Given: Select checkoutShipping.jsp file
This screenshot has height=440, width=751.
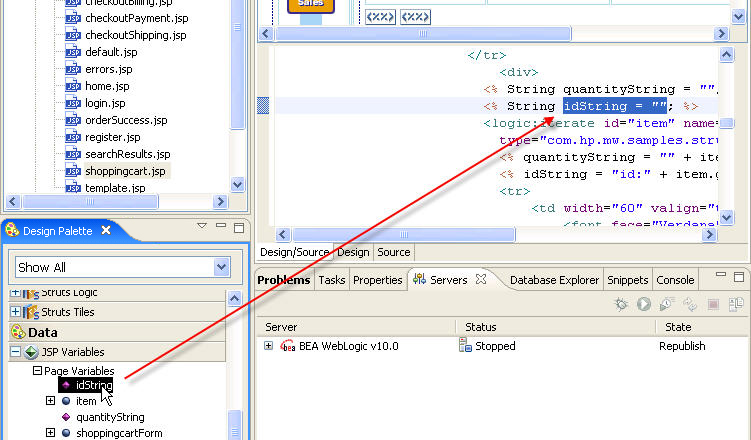Looking at the screenshot, I should click(x=136, y=35).
